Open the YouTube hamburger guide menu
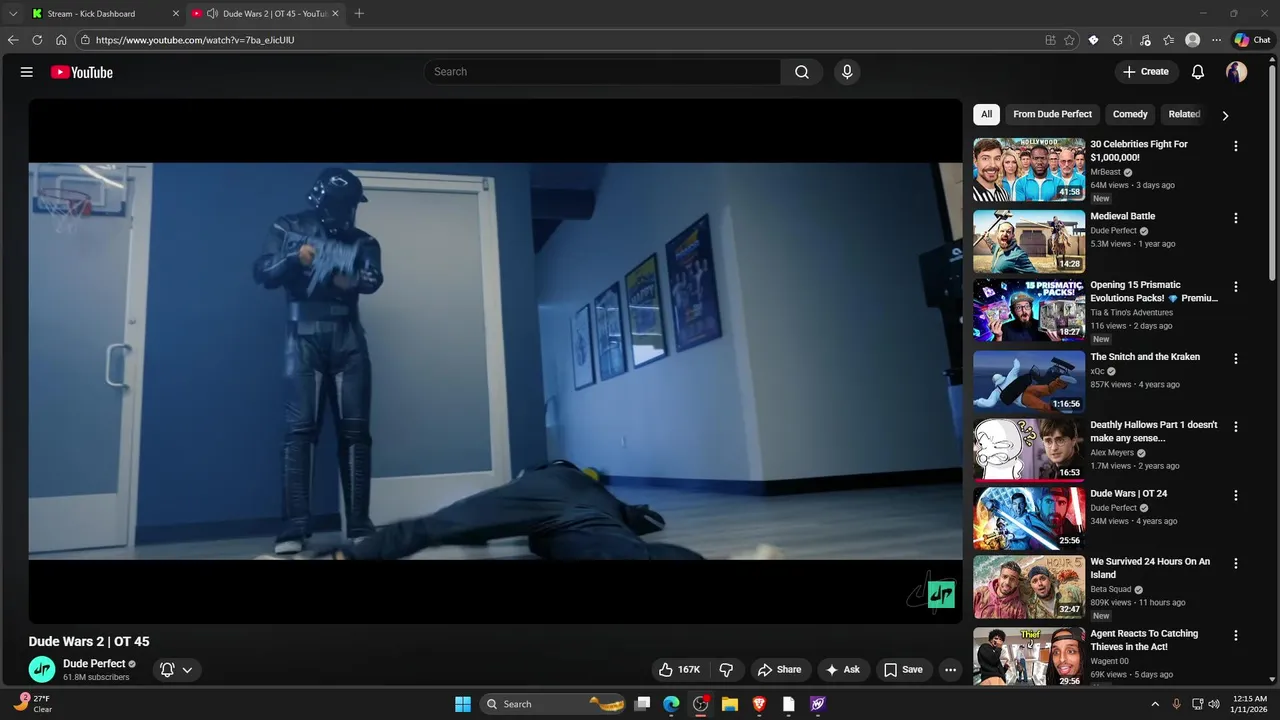 [x=27, y=72]
